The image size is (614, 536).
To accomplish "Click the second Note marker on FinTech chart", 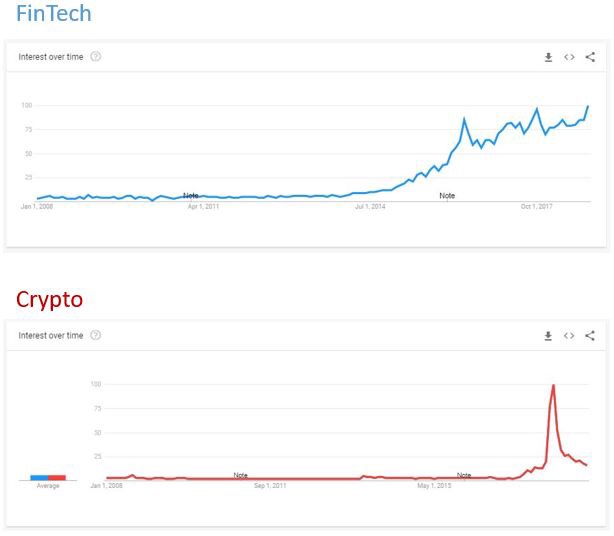I will [447, 196].
